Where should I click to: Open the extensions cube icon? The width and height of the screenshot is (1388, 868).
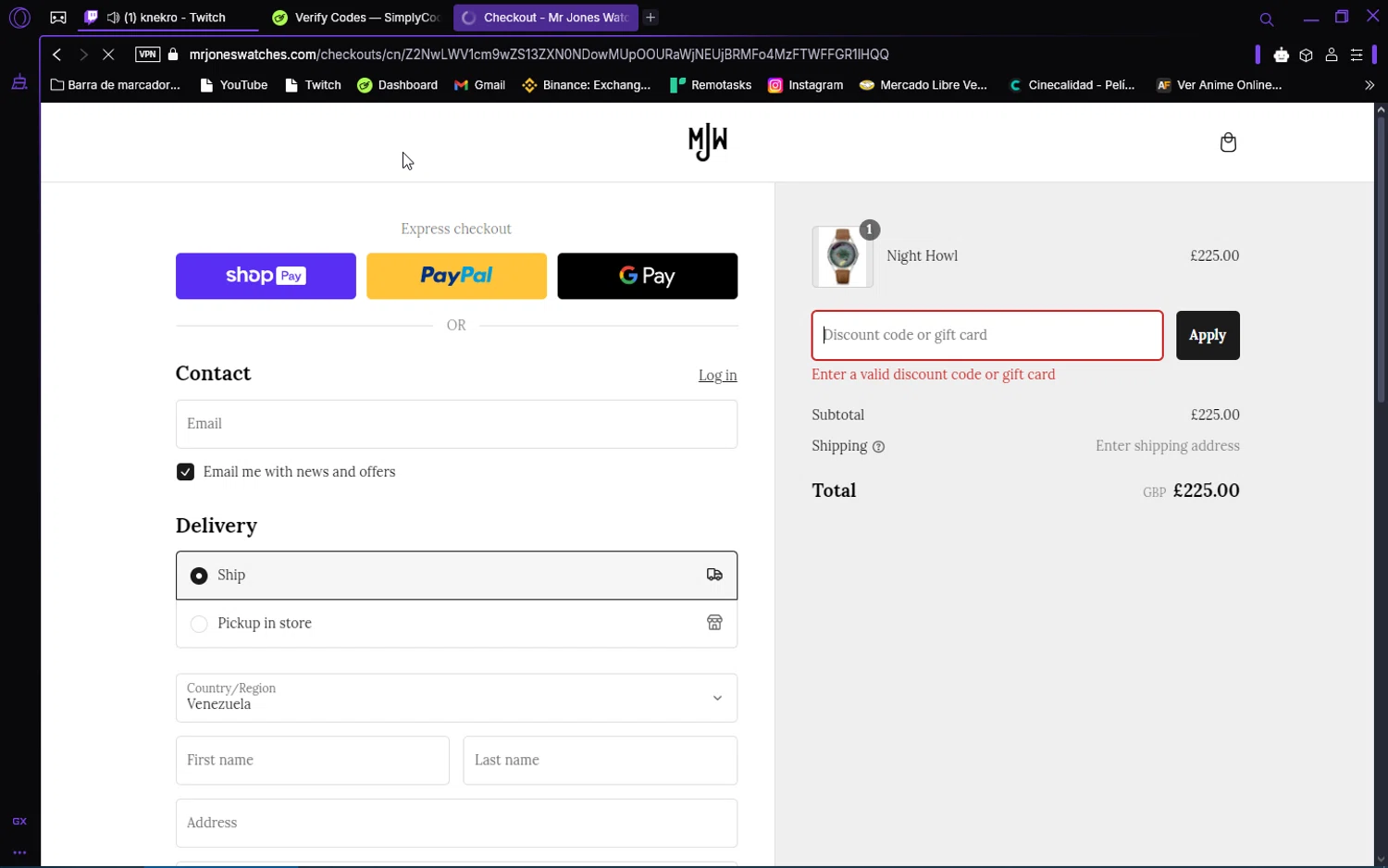tap(1306, 56)
